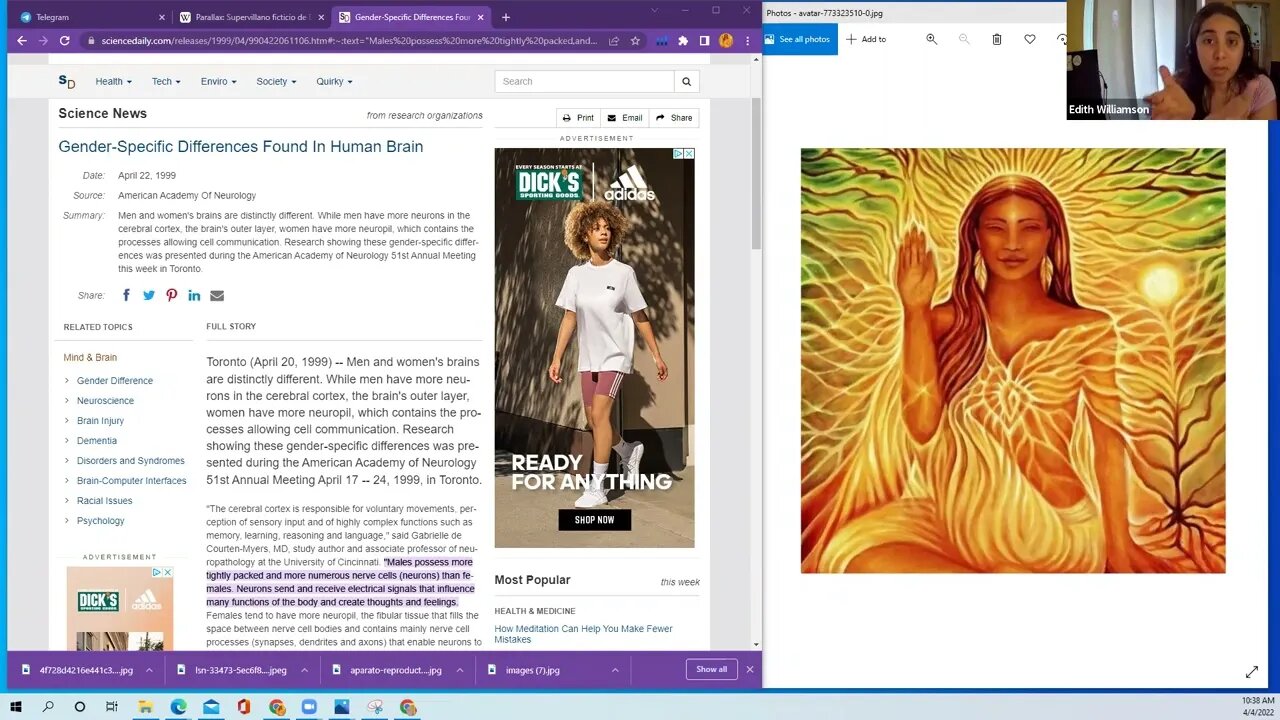Launch Microsoft Edge from taskbar
The image size is (1280, 720).
point(178,707)
